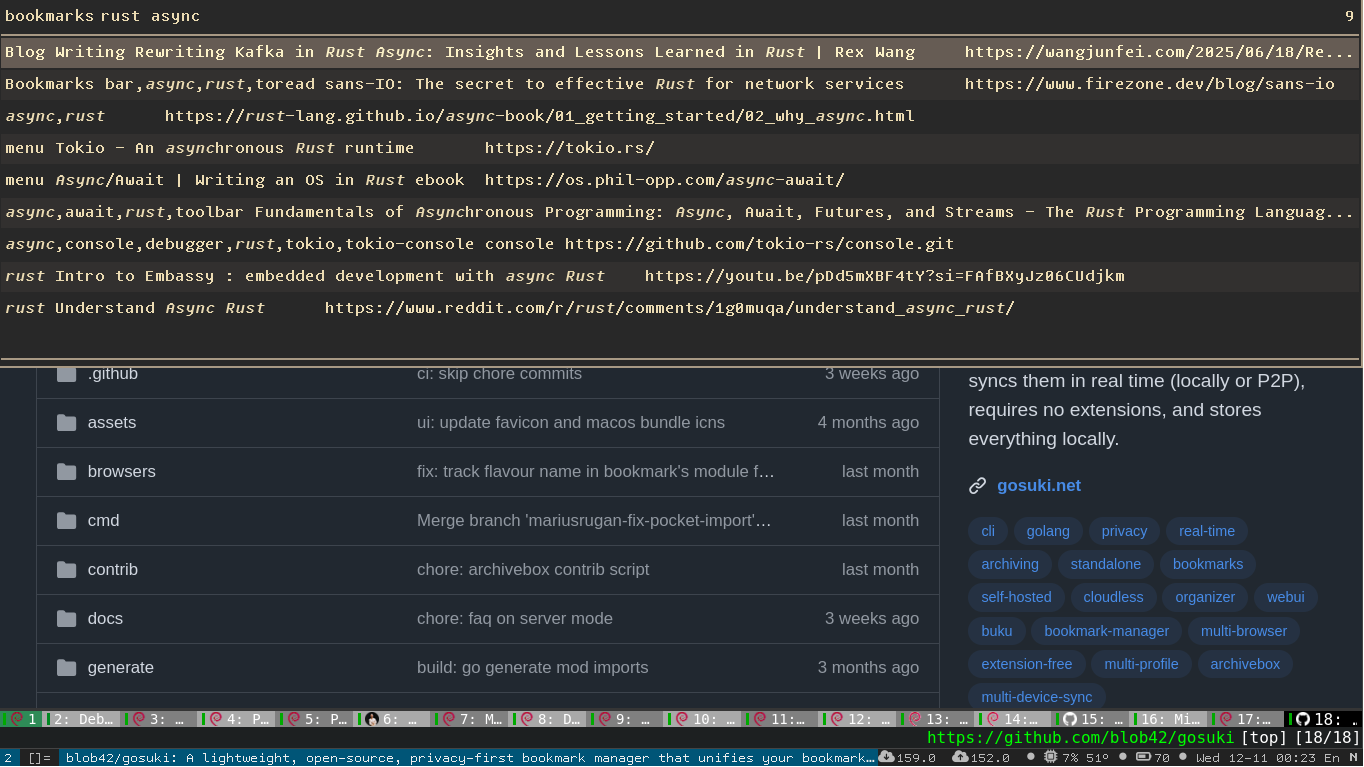Click the GitHub icon on tmux window 18
This screenshot has width=1364, height=767.
coord(1303,718)
